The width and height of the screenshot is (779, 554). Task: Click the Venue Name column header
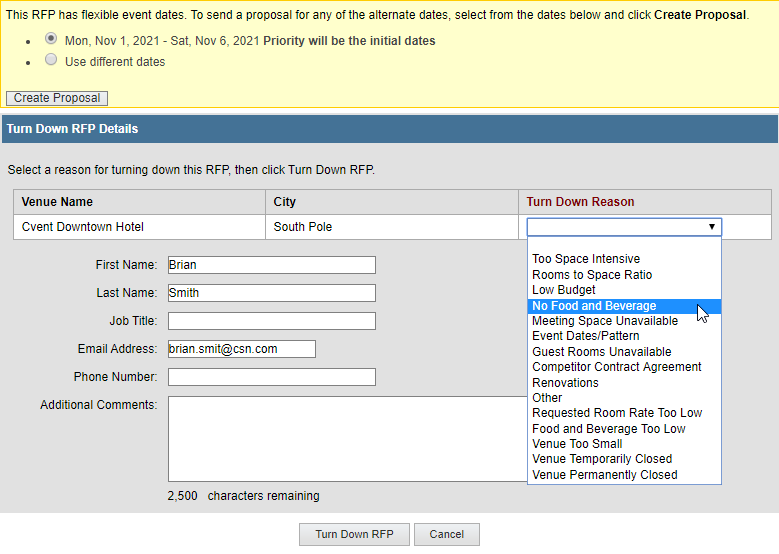(139, 202)
